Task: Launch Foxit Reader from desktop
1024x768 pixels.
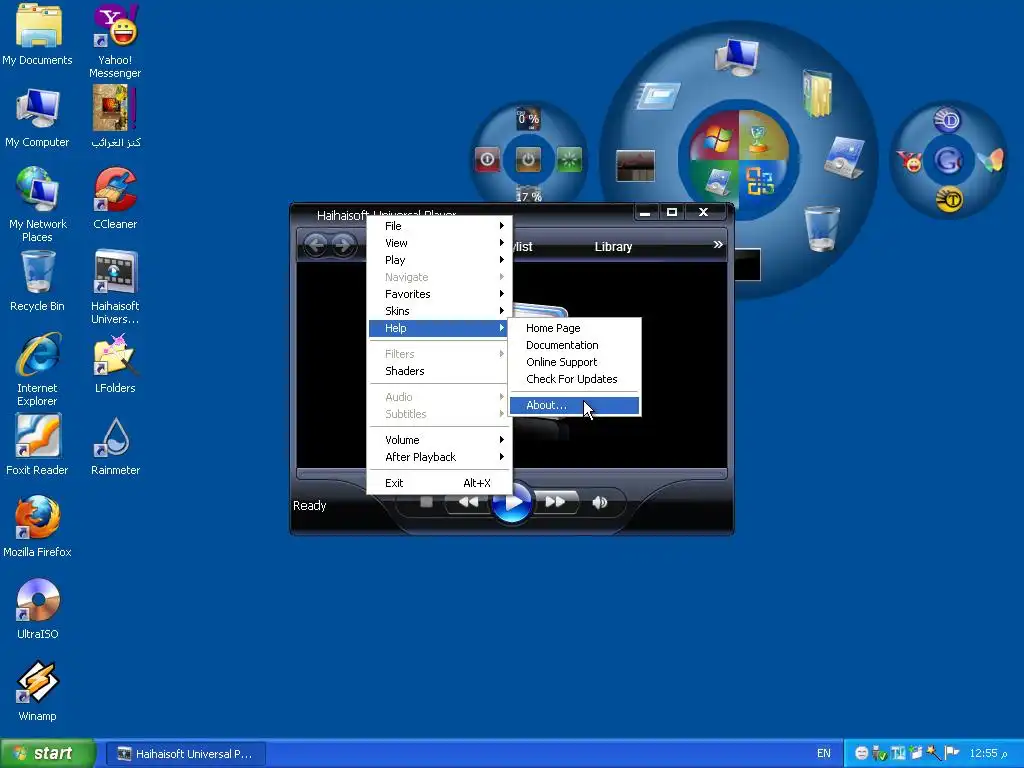Action: pyautogui.click(x=37, y=445)
